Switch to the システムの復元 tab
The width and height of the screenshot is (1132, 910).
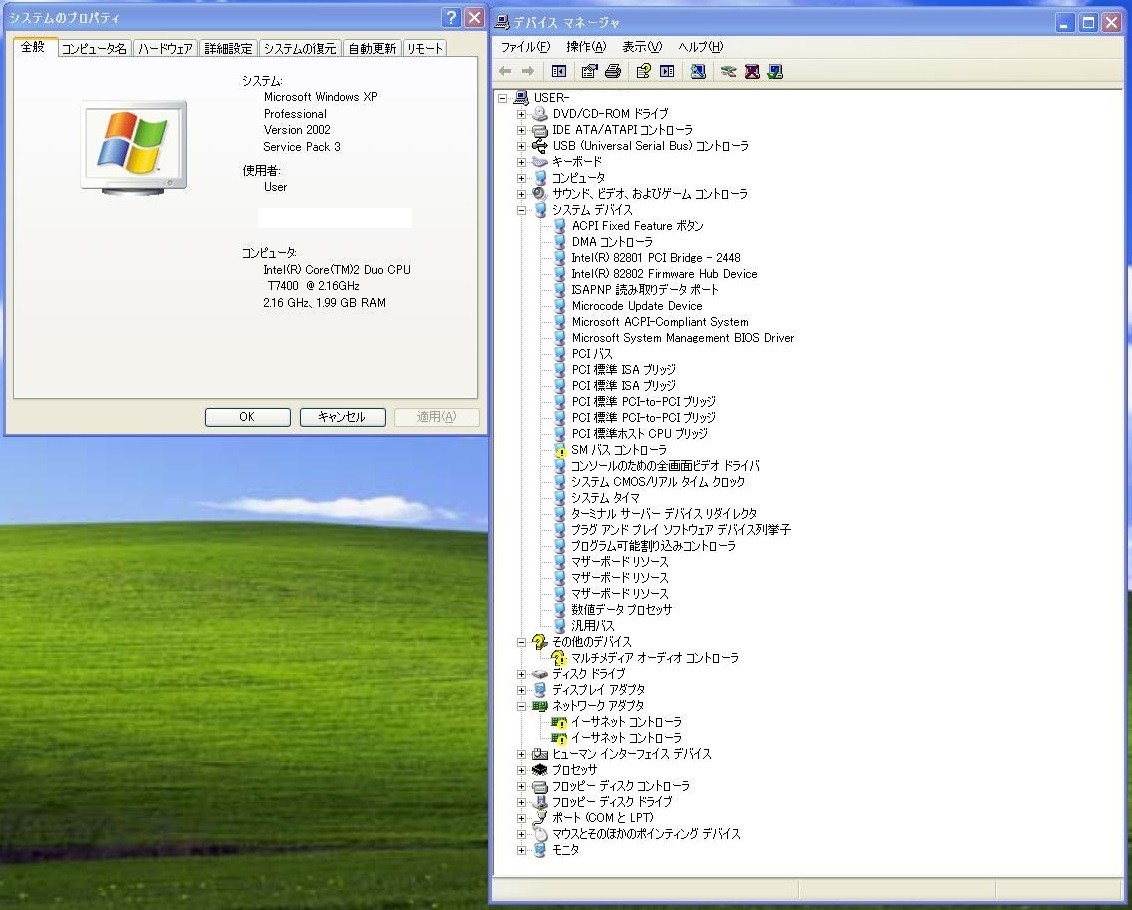(x=300, y=48)
